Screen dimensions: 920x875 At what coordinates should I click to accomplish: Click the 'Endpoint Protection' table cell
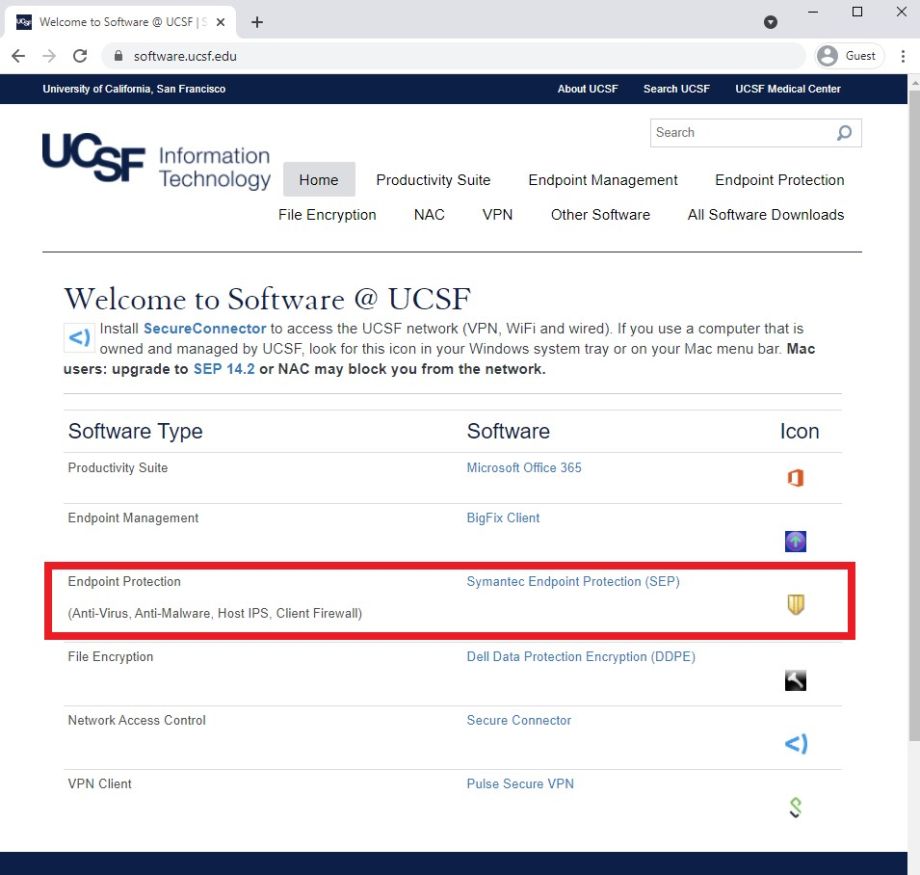pyautogui.click(x=124, y=582)
